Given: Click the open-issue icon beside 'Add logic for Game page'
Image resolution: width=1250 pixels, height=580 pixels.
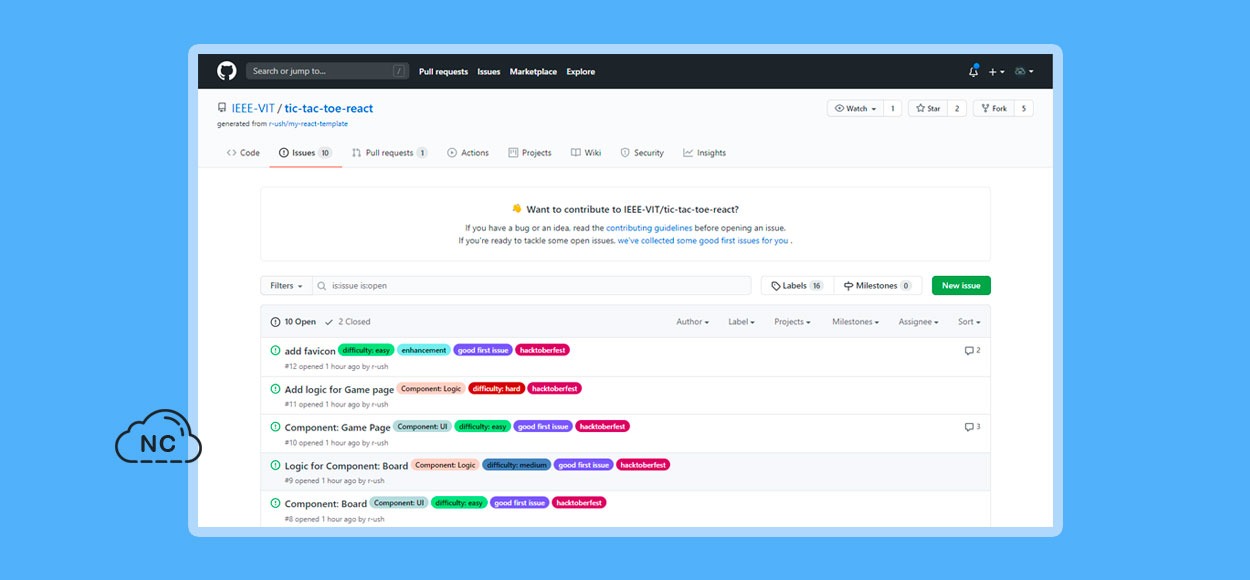Looking at the screenshot, I should click(x=275, y=388).
